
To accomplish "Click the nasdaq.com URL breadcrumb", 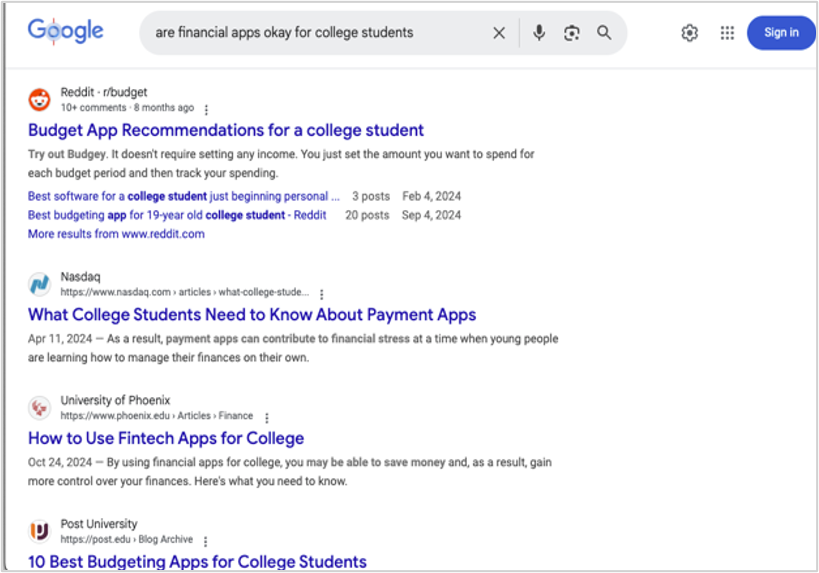I will pyautogui.click(x=185, y=292).
